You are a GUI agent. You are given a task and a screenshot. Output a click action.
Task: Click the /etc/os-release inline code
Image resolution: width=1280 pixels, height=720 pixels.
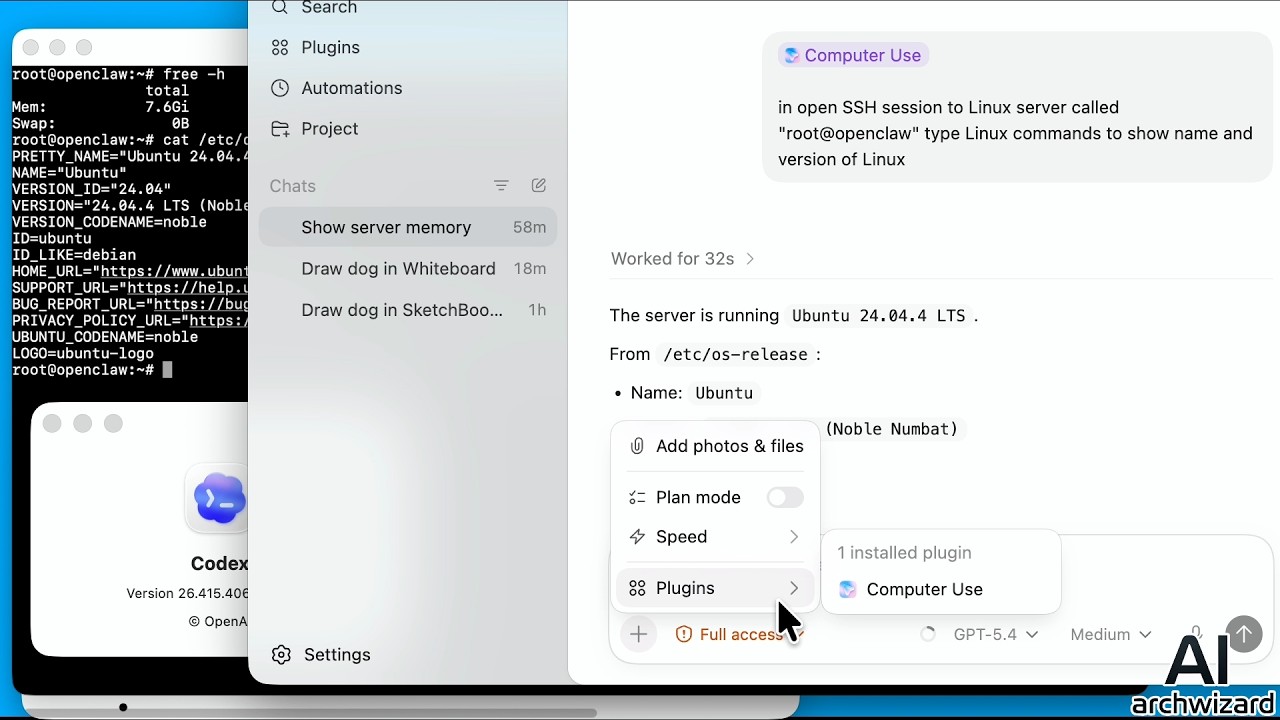click(735, 354)
